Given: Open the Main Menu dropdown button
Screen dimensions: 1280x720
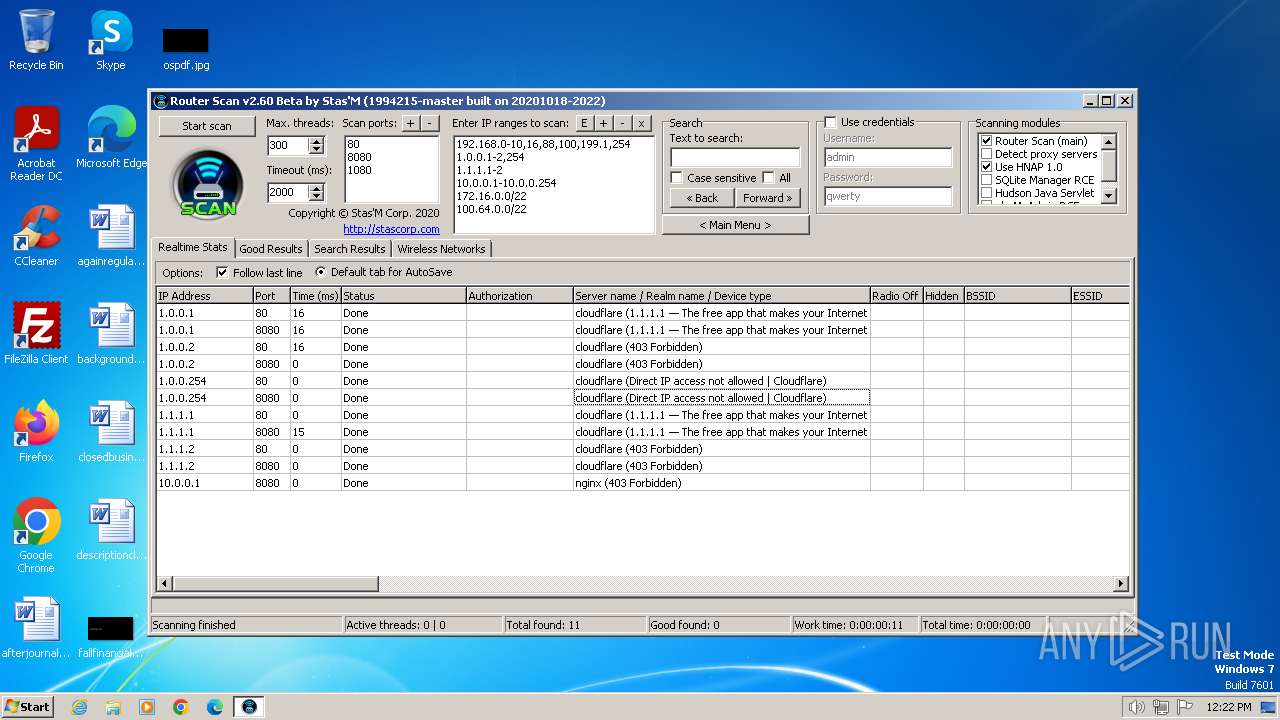Looking at the screenshot, I should coord(735,225).
